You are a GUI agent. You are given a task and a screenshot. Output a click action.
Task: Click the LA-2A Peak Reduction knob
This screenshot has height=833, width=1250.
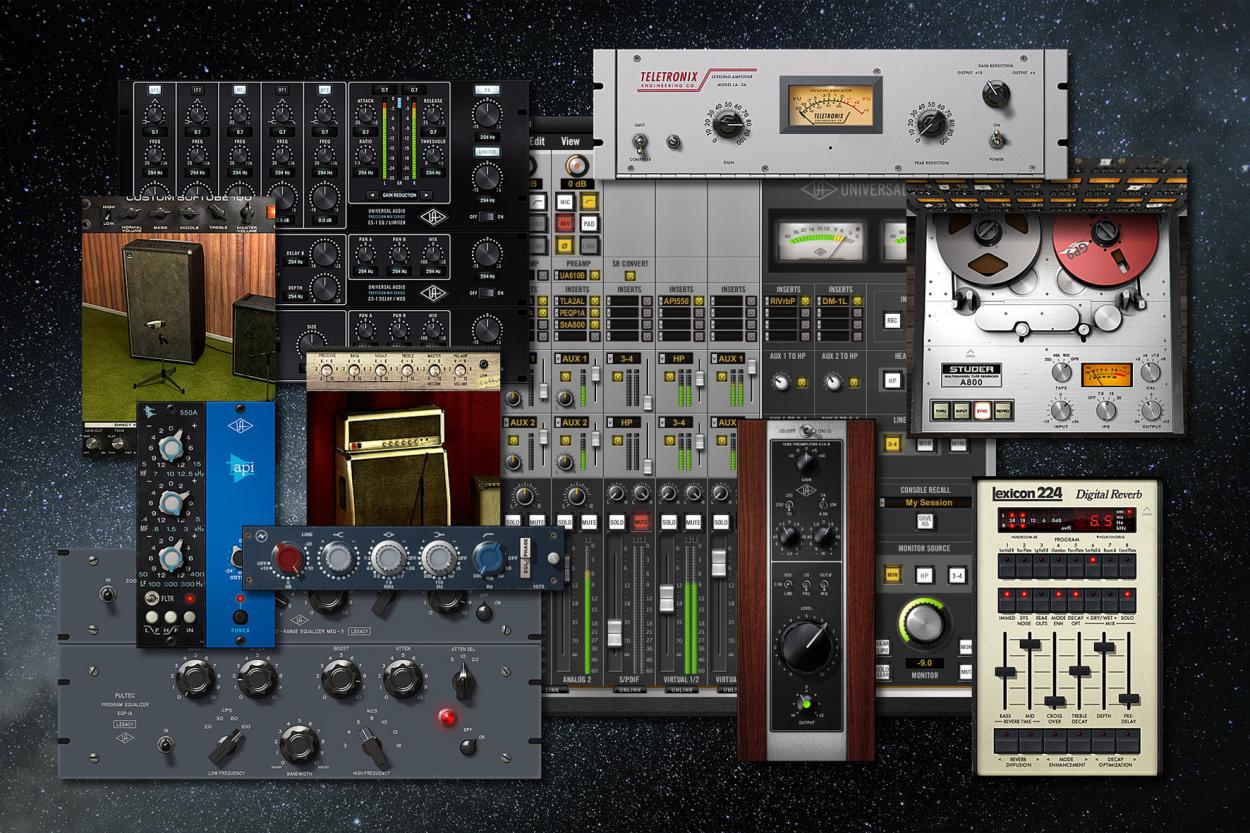click(932, 123)
